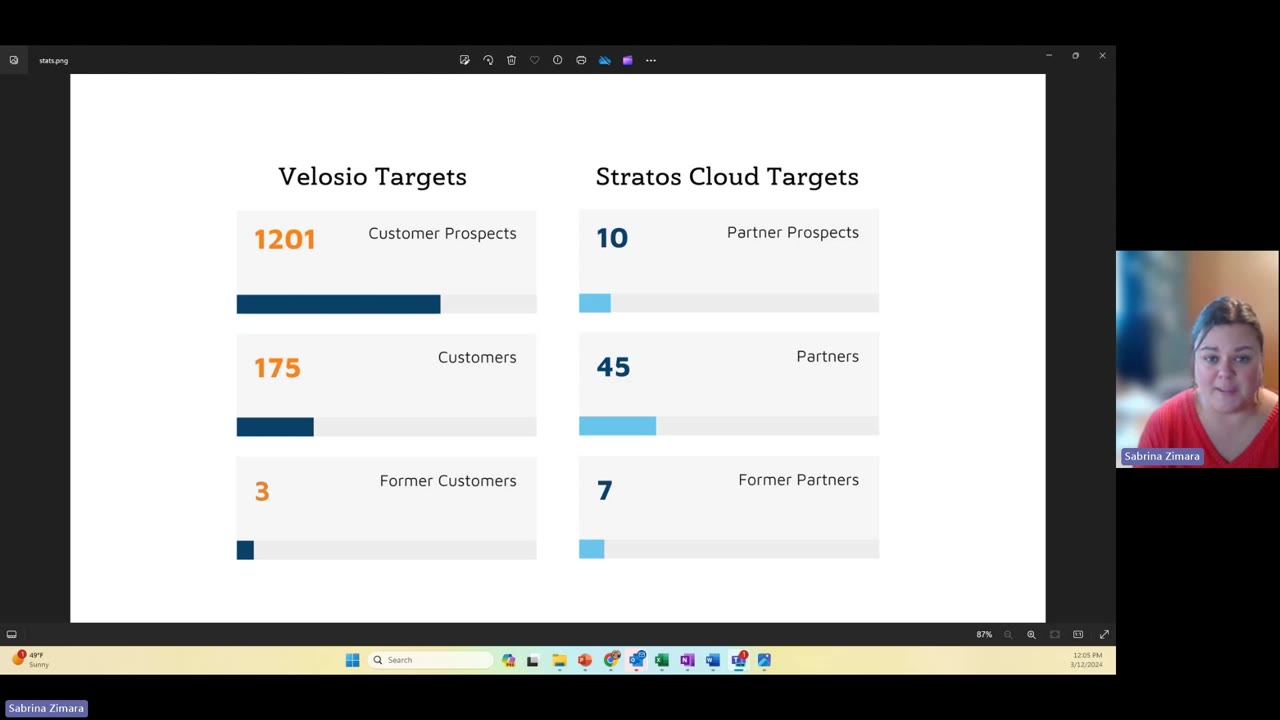Click the Sabrina Zimara label at bottom left
1280x720 pixels.
click(46, 708)
